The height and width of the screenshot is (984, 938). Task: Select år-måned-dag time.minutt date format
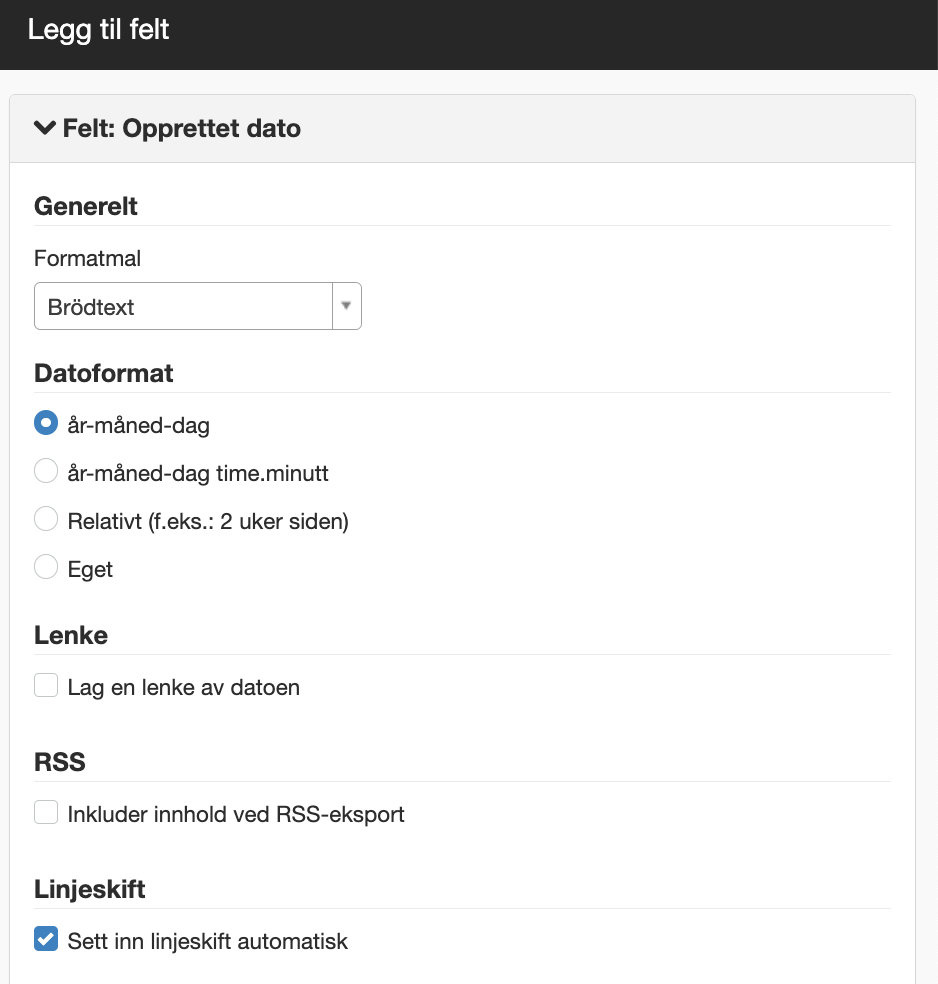(46, 471)
